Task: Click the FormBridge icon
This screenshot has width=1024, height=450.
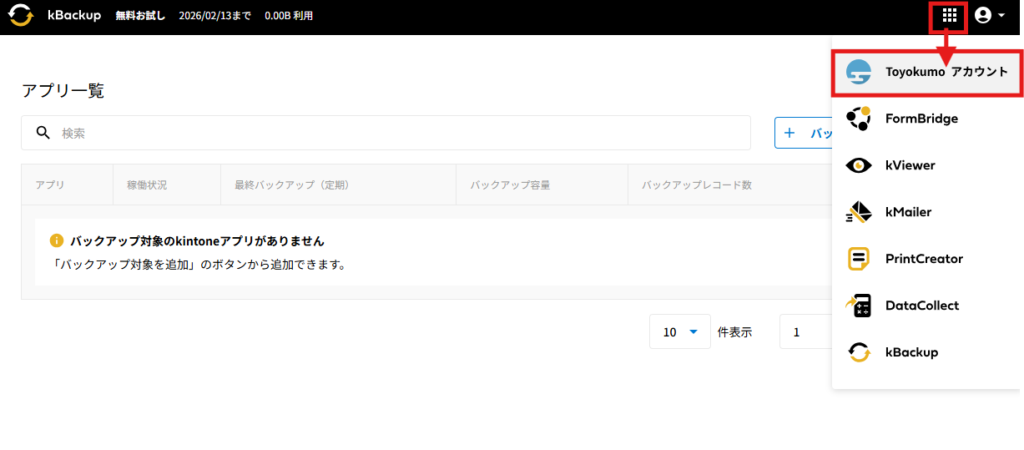Action: pos(858,118)
